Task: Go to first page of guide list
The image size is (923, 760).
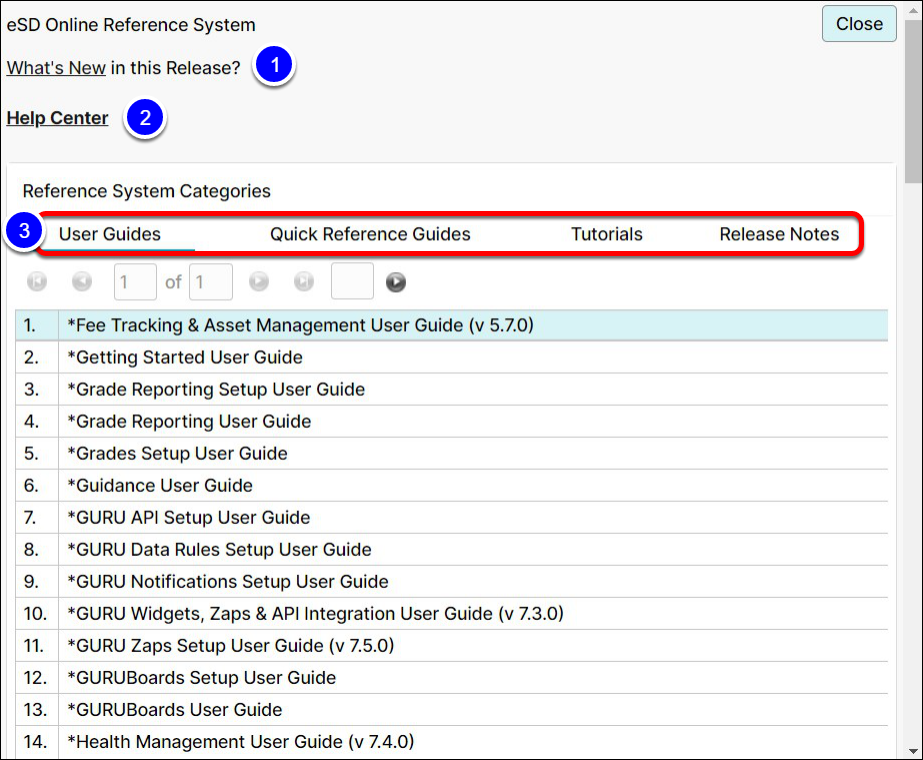Action: click(x=36, y=282)
